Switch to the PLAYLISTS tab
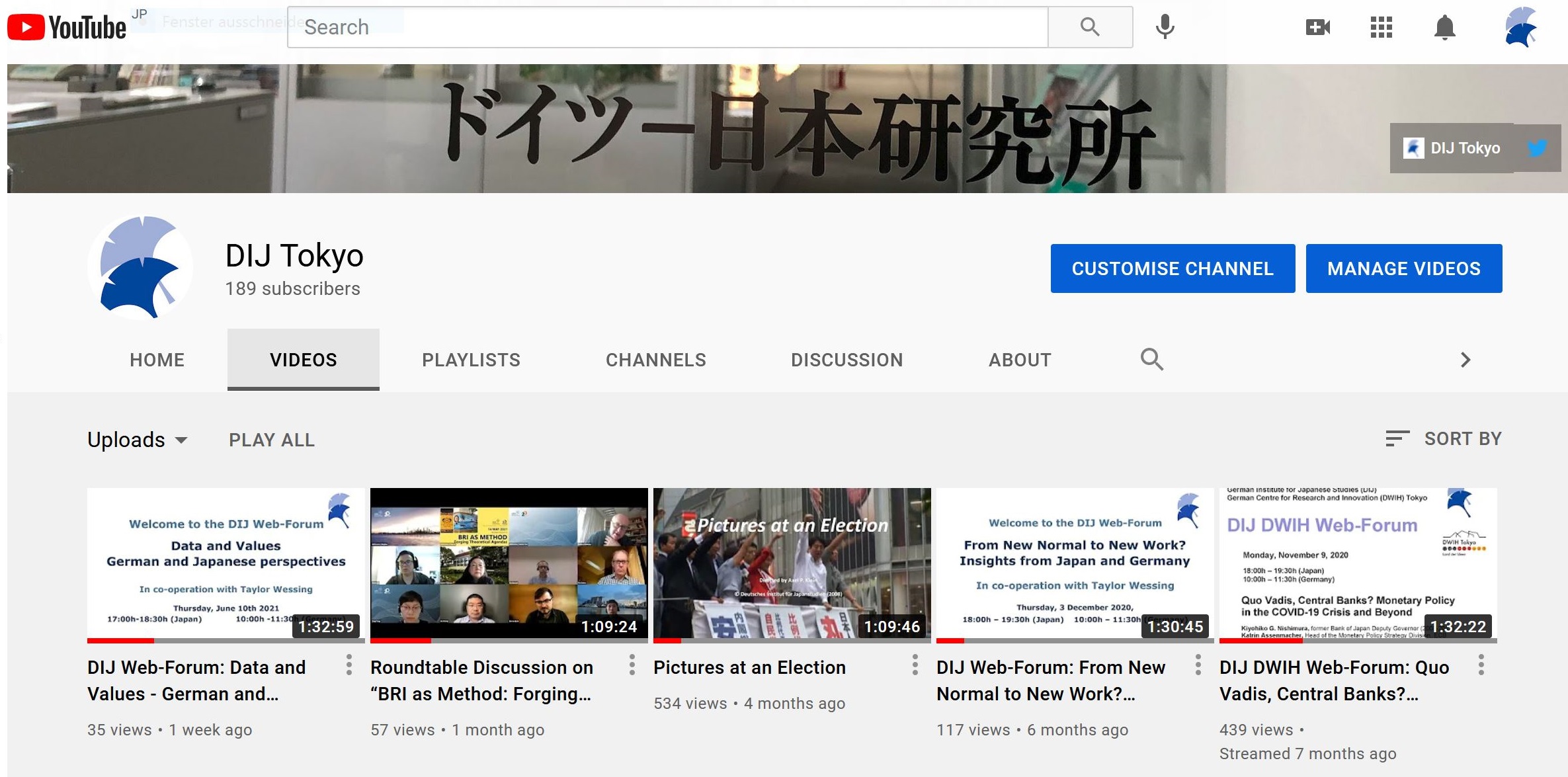The height and width of the screenshot is (777, 1568). coord(472,360)
